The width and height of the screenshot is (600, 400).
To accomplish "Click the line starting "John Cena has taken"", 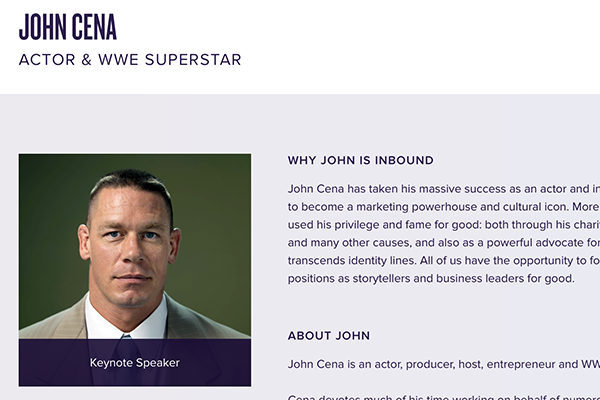I will coord(440,188).
